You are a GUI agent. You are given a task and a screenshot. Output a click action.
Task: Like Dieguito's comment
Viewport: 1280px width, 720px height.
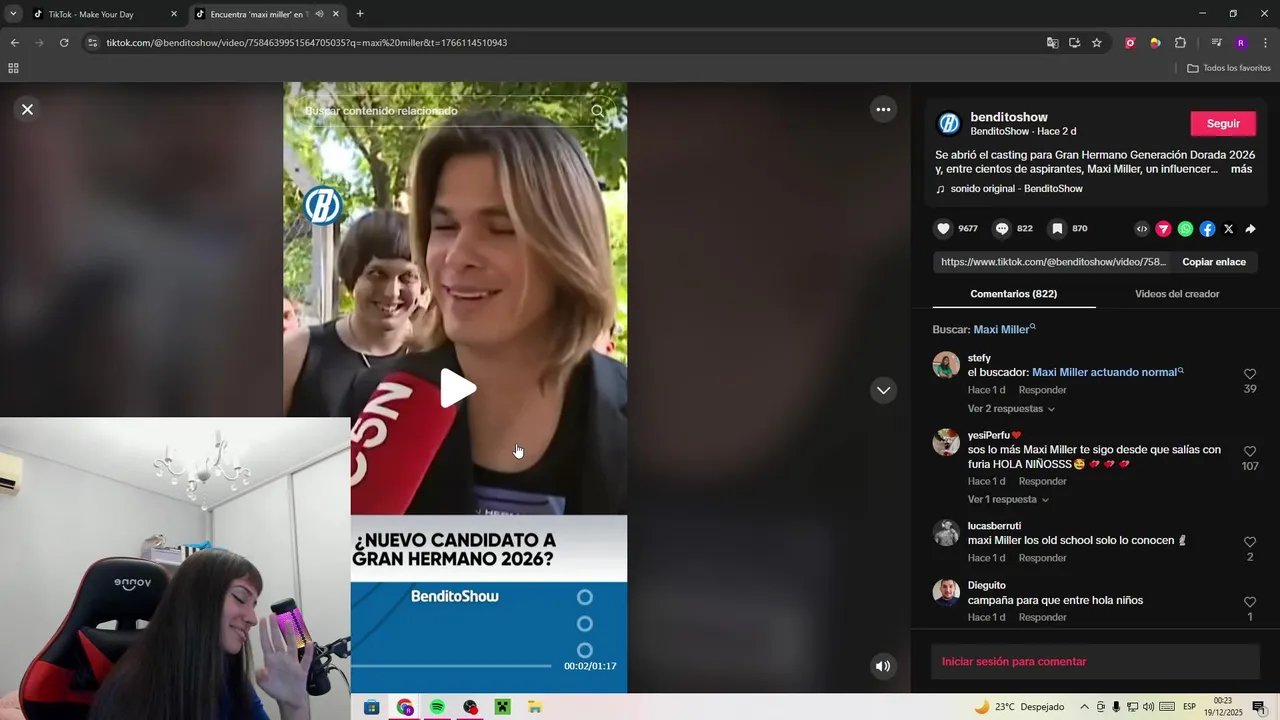(x=1249, y=602)
